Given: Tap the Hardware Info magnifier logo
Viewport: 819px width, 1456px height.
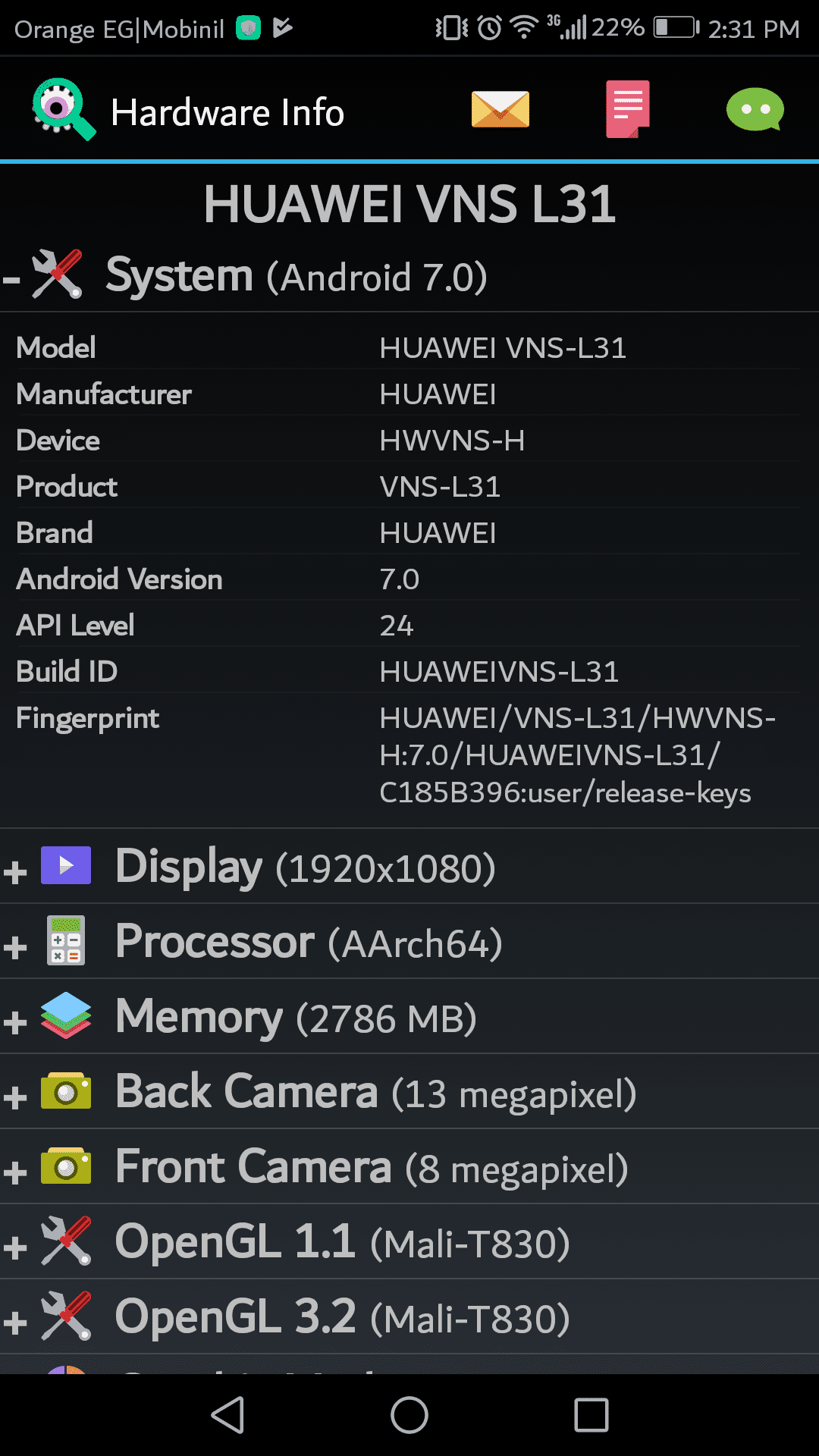Looking at the screenshot, I should click(x=64, y=109).
